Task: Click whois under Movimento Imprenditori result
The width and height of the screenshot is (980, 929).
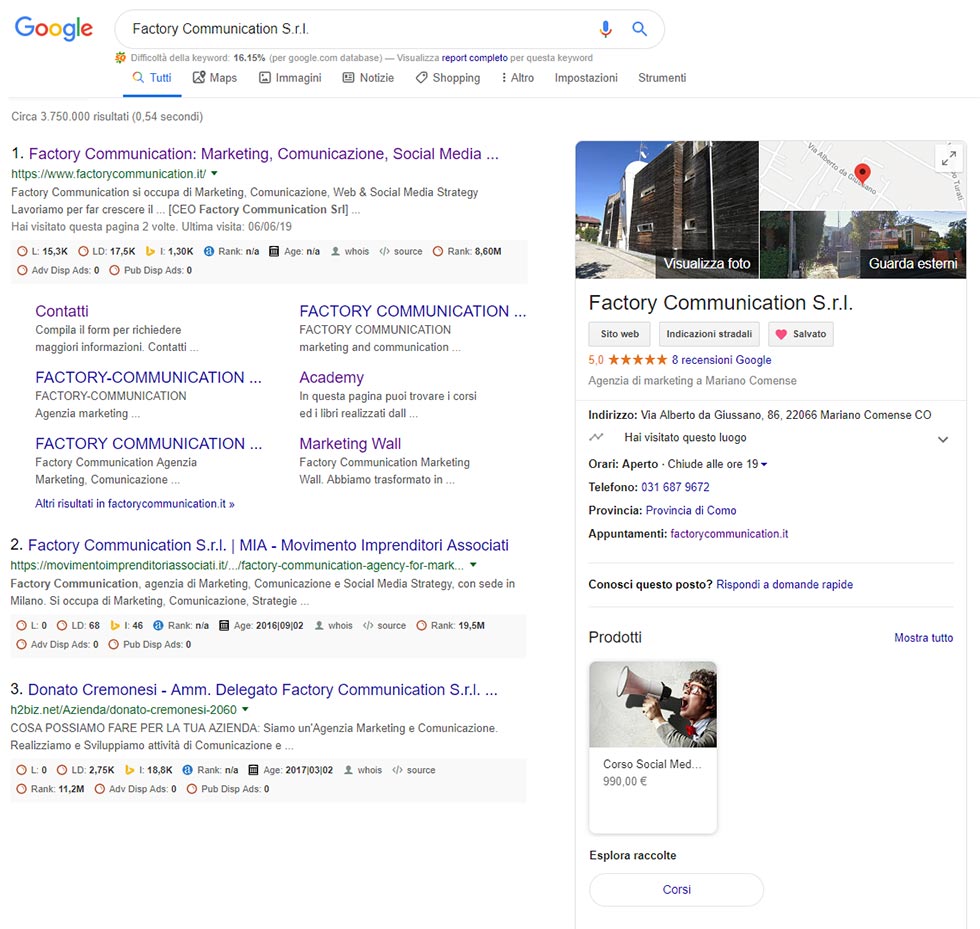Action: point(334,625)
